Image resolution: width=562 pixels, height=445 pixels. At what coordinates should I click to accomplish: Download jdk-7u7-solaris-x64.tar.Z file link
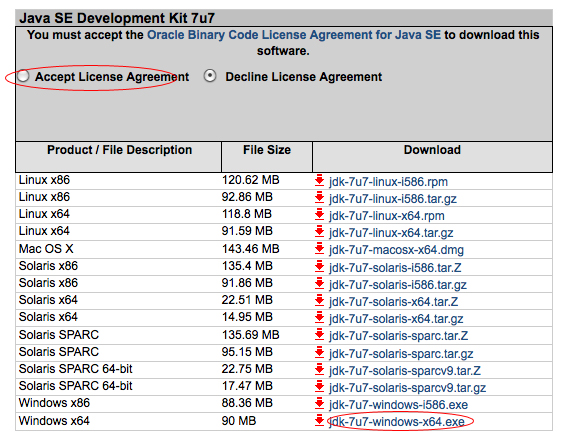coord(394,302)
